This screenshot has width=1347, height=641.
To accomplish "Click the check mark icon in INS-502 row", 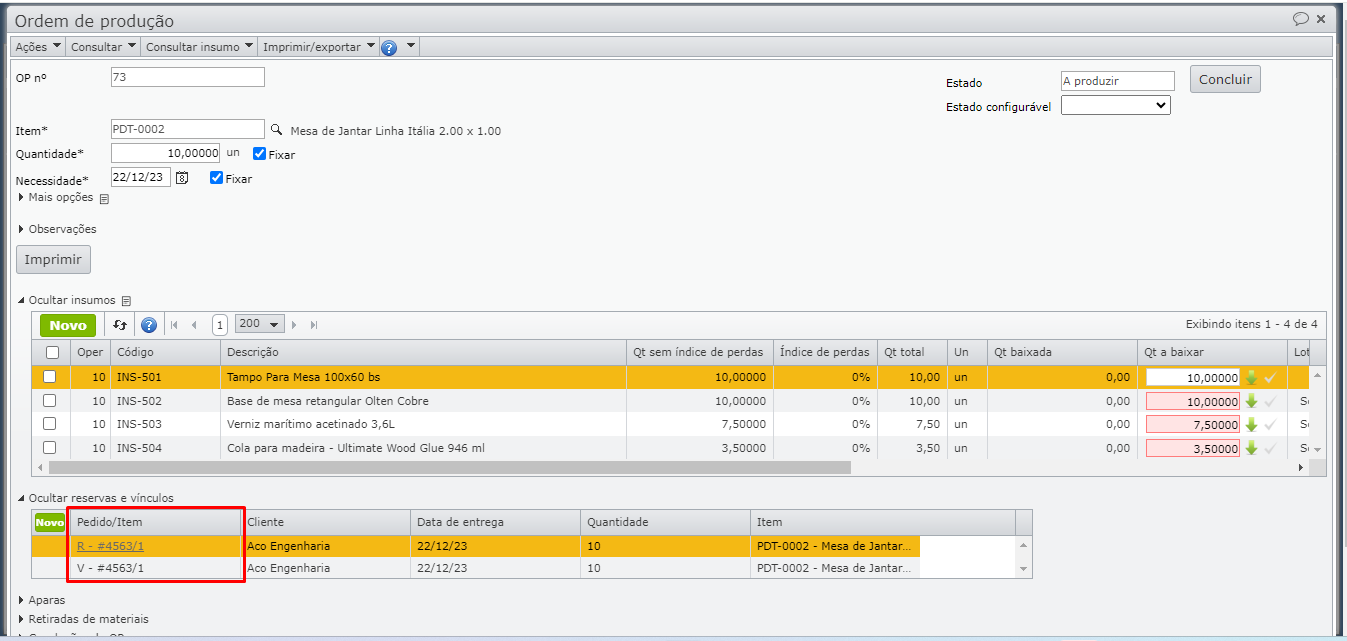I will pos(1270,401).
